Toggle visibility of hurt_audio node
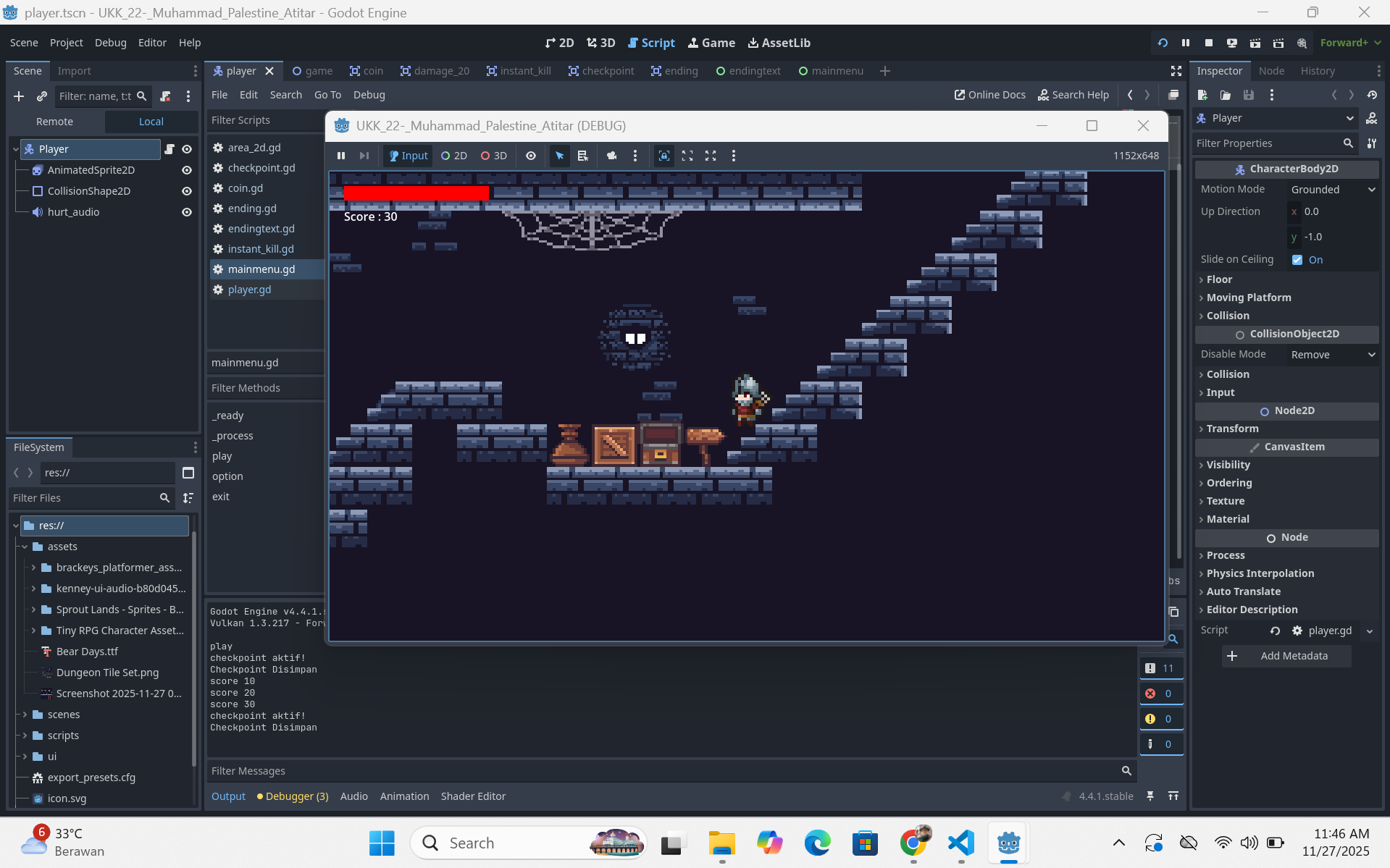This screenshot has height=868, width=1390. [x=186, y=212]
